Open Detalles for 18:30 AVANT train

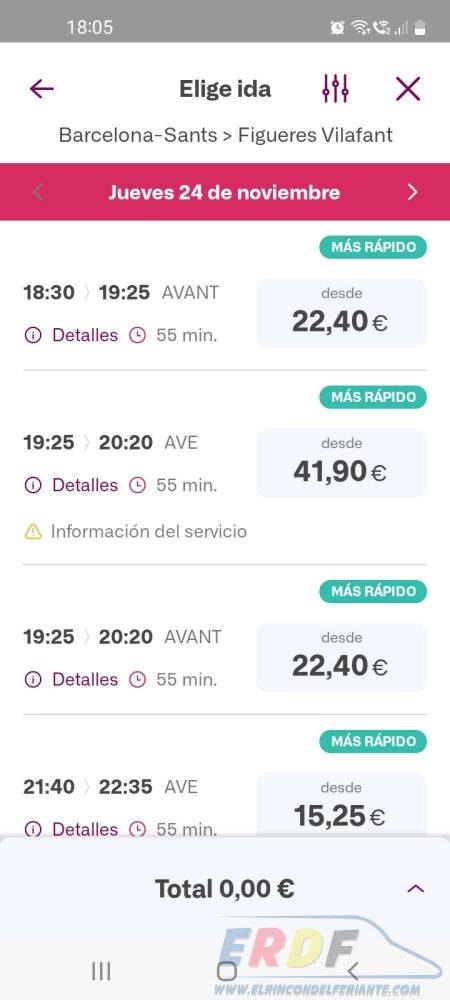pyautogui.click(x=71, y=335)
